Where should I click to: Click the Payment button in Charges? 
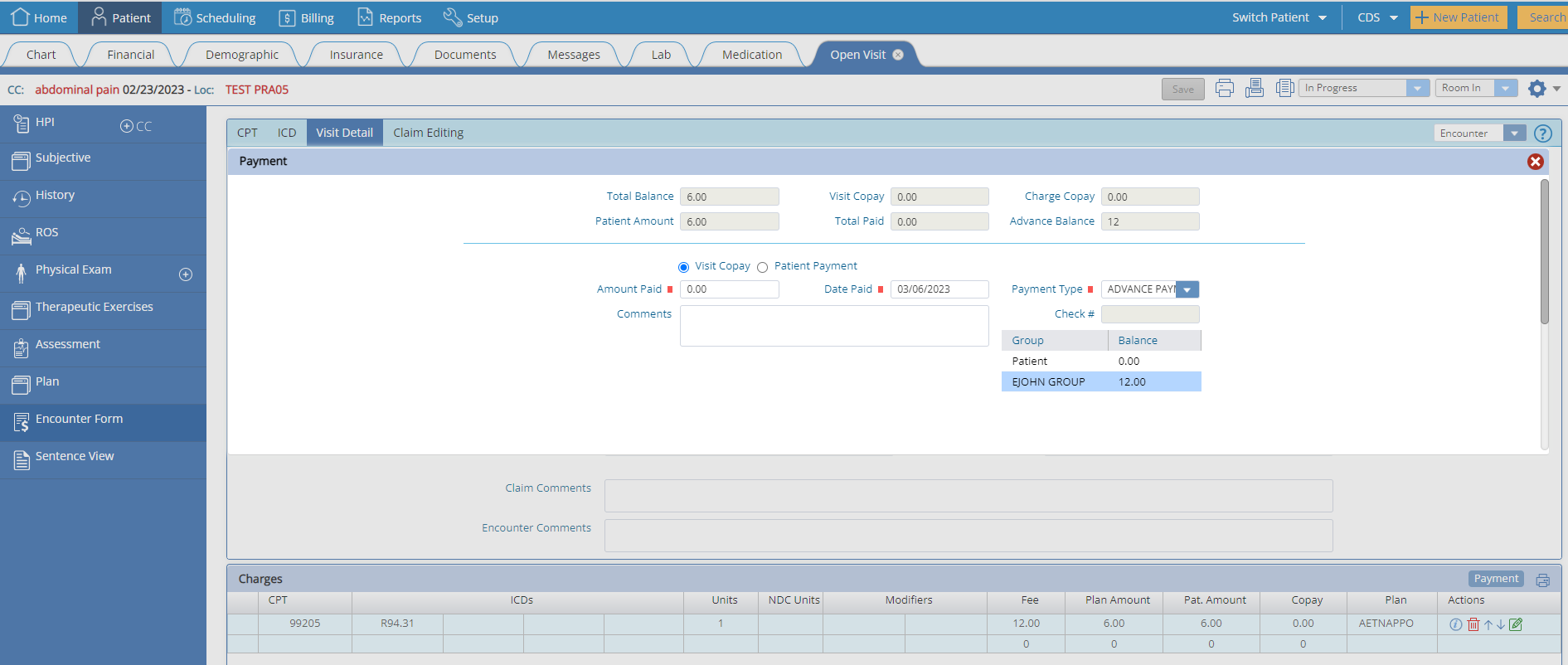click(1496, 579)
